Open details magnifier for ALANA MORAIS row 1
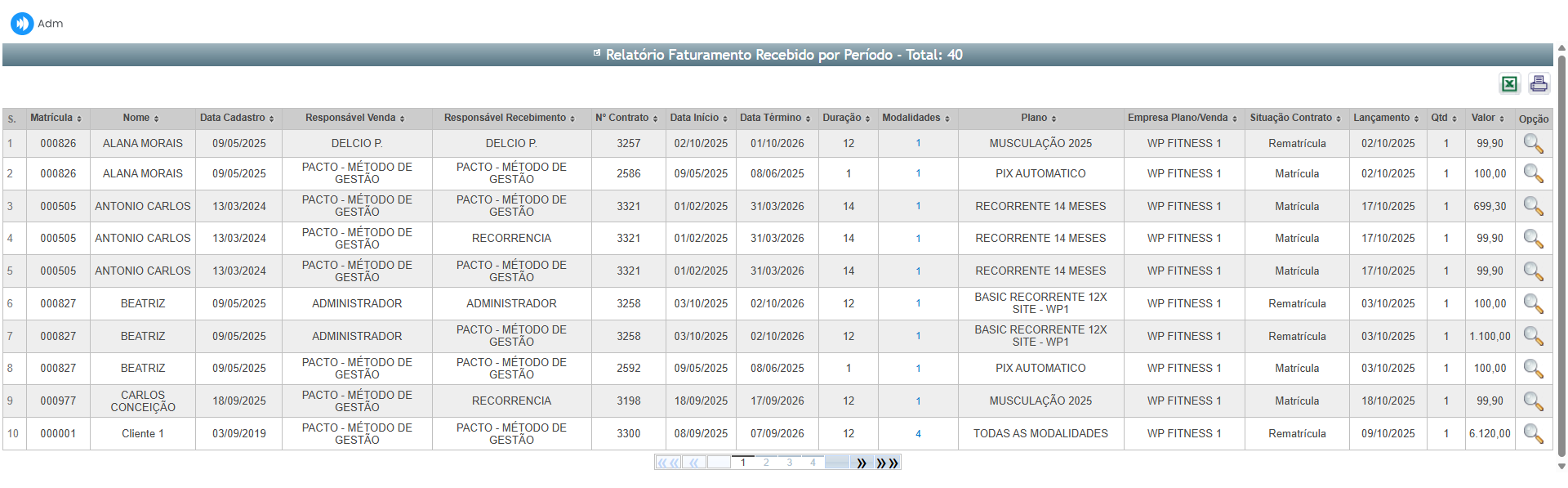The width and height of the screenshot is (1568, 488). pyautogui.click(x=1533, y=144)
